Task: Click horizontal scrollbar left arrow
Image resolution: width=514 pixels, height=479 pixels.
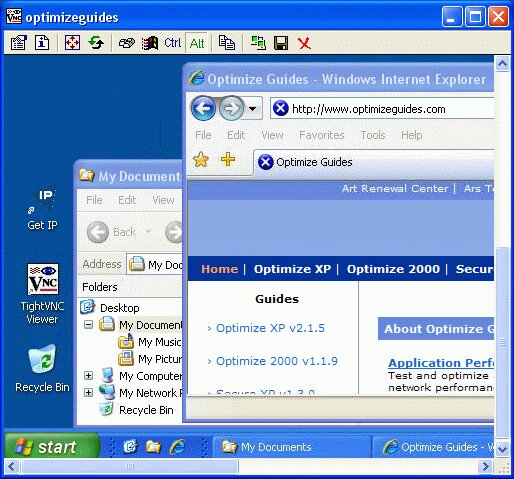Action: (x=12, y=466)
